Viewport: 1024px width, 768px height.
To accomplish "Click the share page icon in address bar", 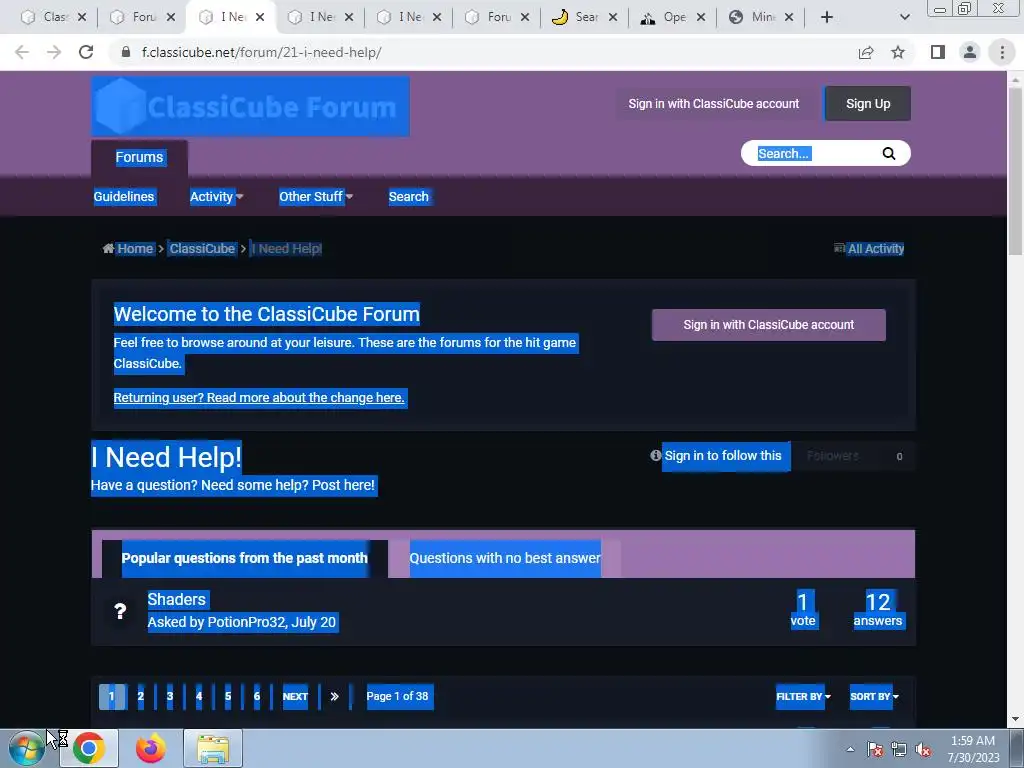I will 866,52.
